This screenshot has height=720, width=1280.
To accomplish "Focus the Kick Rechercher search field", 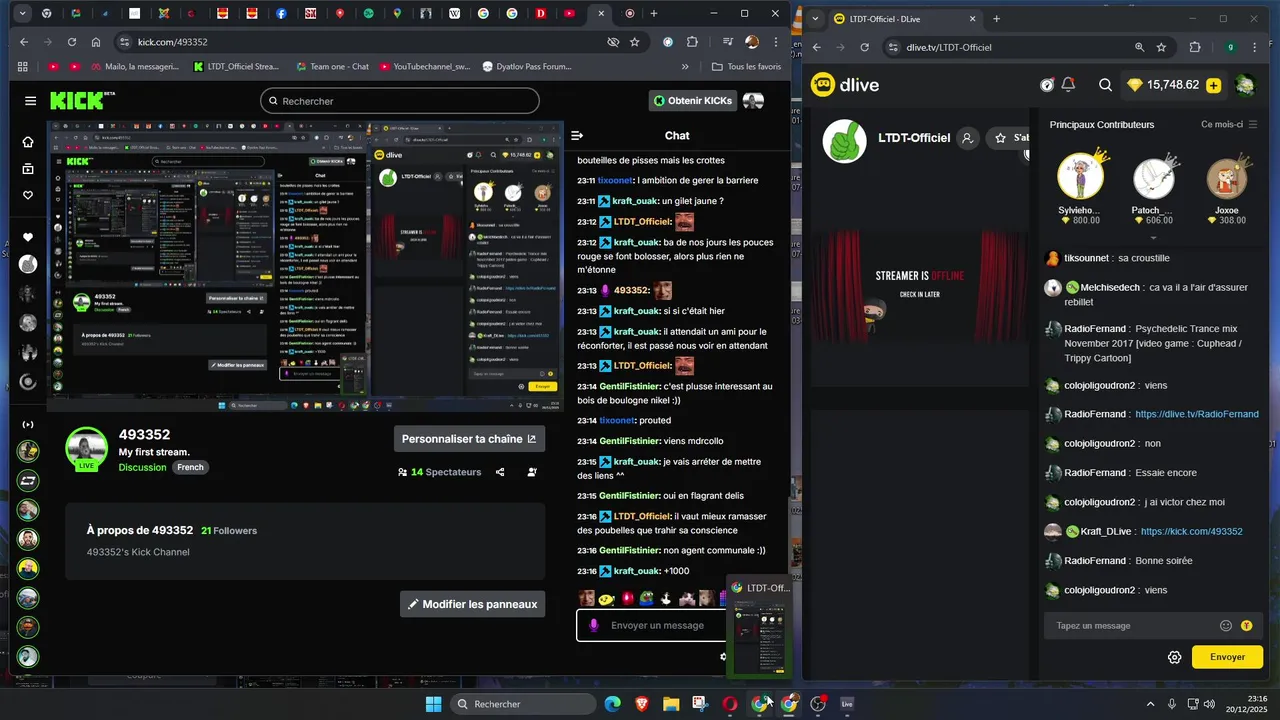I will tap(400, 101).
